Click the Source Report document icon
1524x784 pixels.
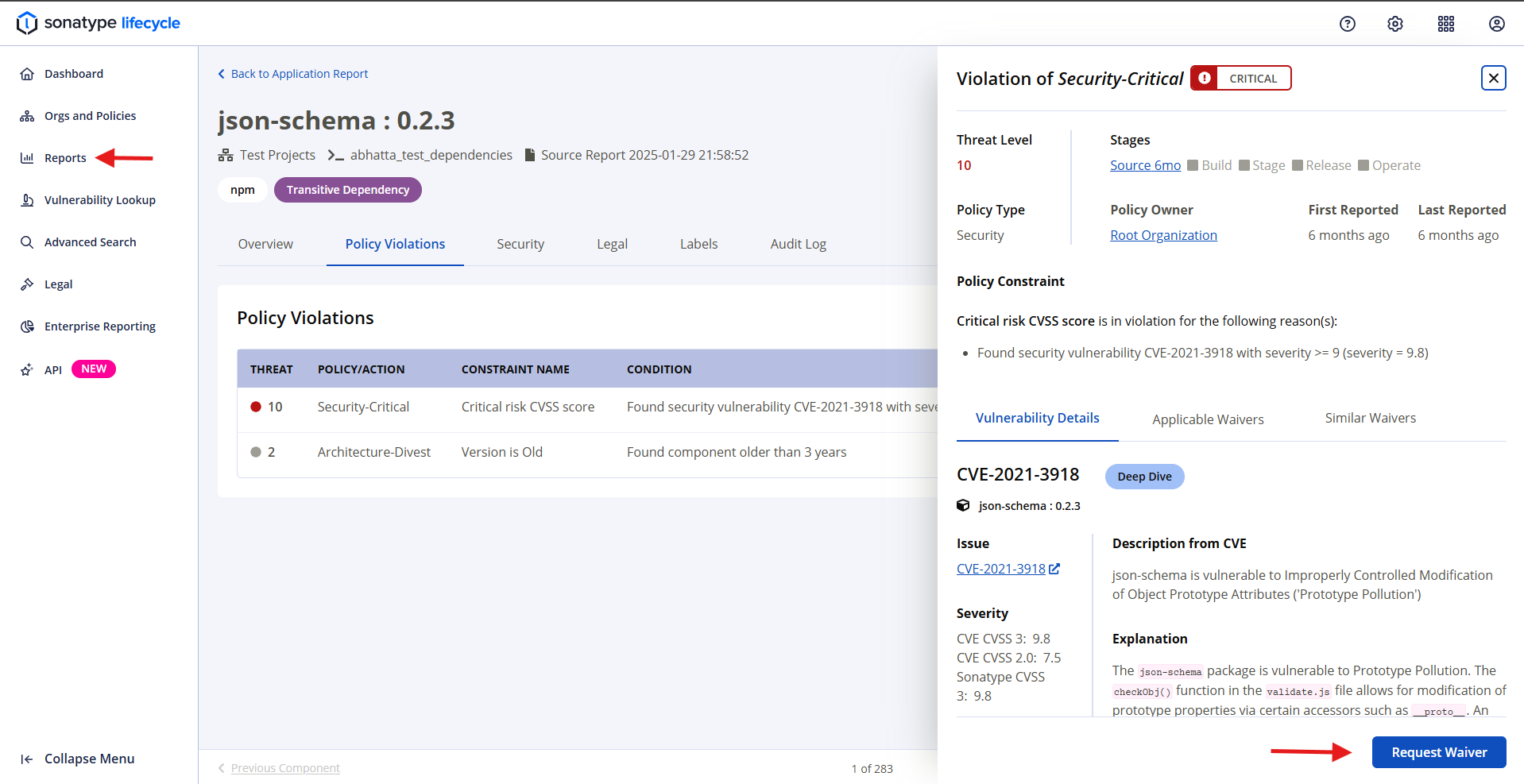[x=530, y=155]
